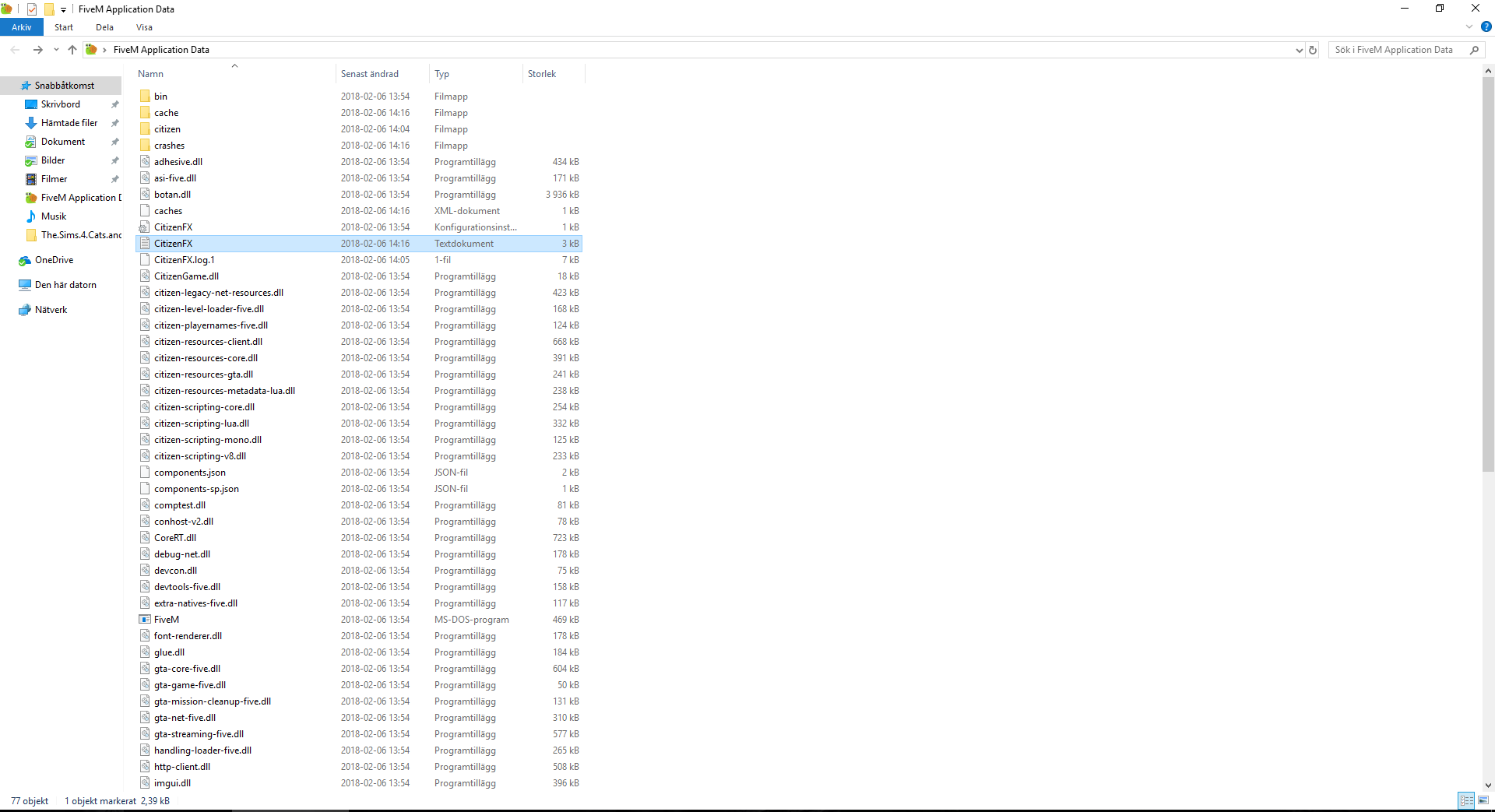Click the FiveM program icon
The height and width of the screenshot is (812, 1495).
pos(145,620)
